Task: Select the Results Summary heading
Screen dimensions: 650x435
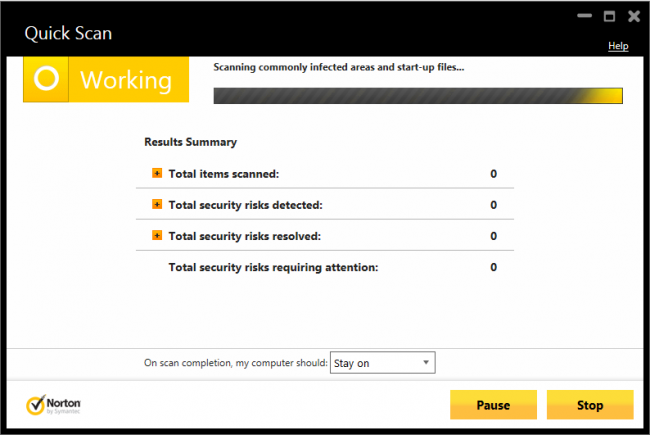Action: [x=190, y=142]
